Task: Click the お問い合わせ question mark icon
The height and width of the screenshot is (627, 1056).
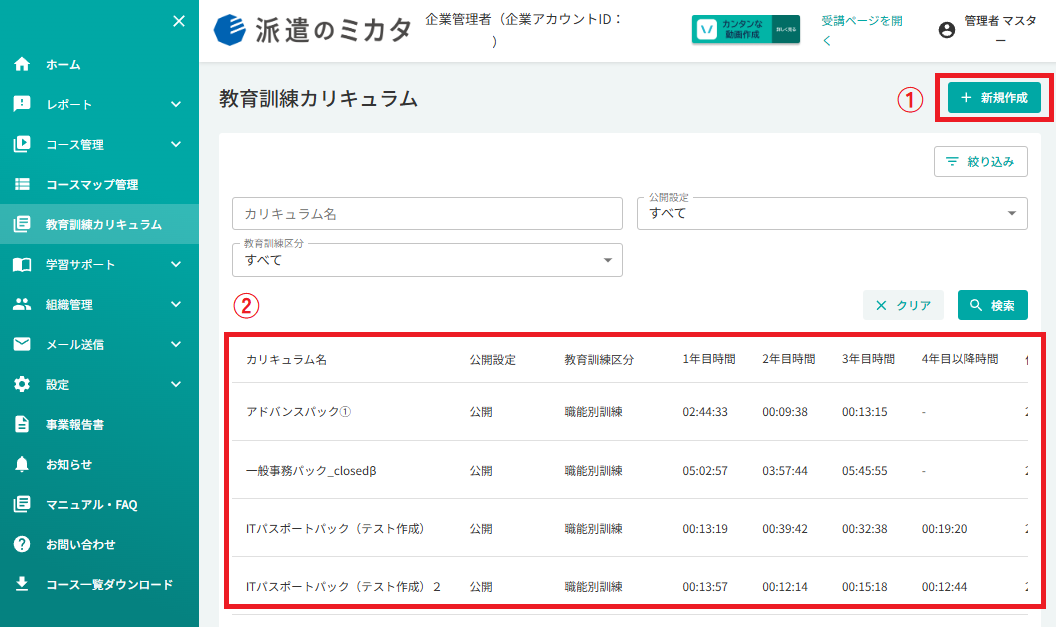Action: (x=22, y=543)
